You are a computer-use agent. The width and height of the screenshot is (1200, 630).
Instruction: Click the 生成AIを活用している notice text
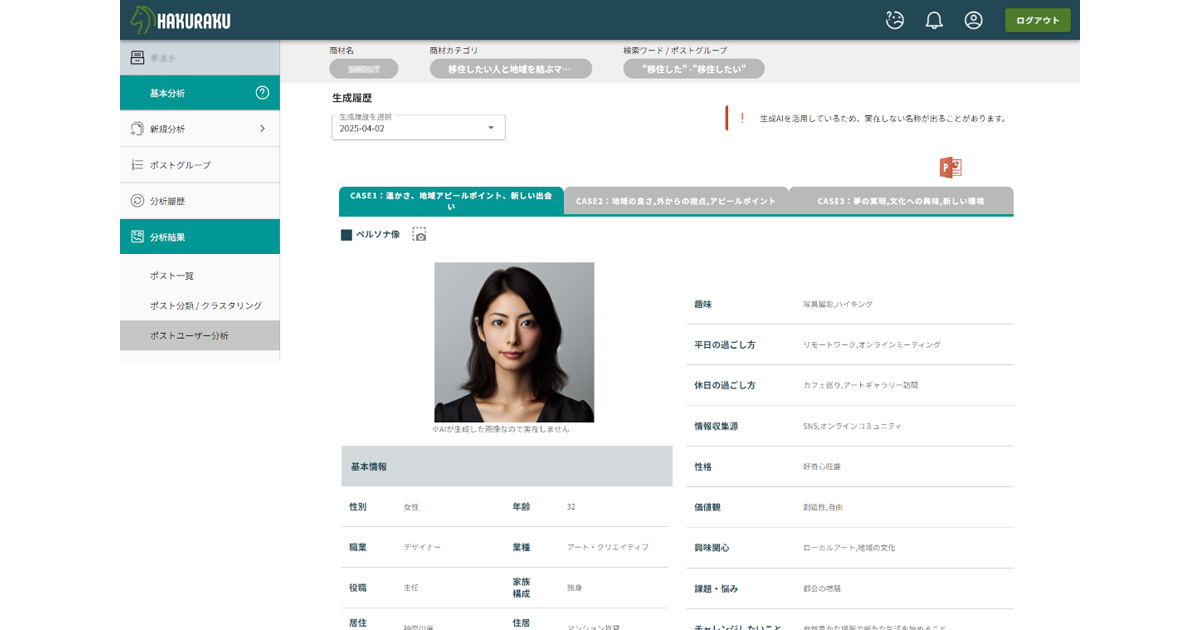point(883,118)
